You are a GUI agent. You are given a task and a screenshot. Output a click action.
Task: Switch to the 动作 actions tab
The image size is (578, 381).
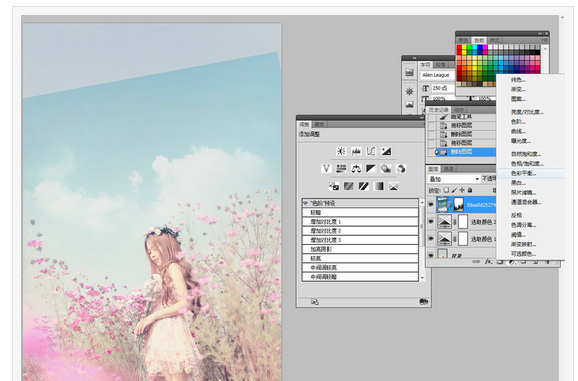click(x=459, y=110)
